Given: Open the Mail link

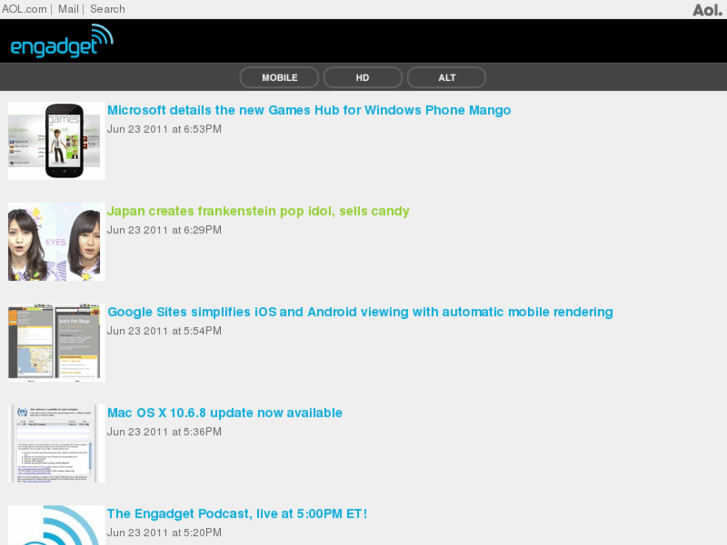Looking at the screenshot, I should coord(68,9).
